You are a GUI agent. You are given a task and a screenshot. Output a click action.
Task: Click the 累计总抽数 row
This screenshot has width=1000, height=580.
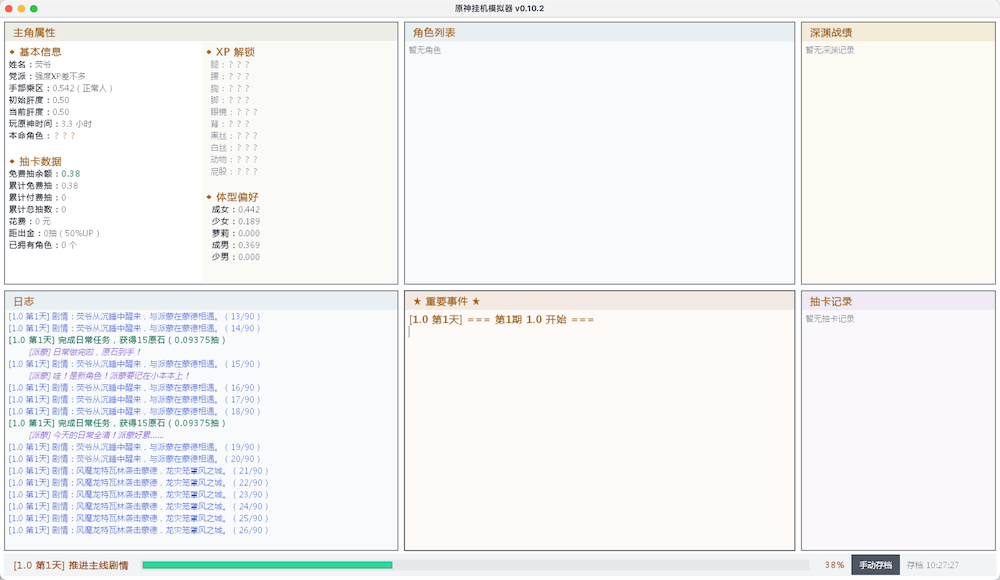[x=38, y=209]
